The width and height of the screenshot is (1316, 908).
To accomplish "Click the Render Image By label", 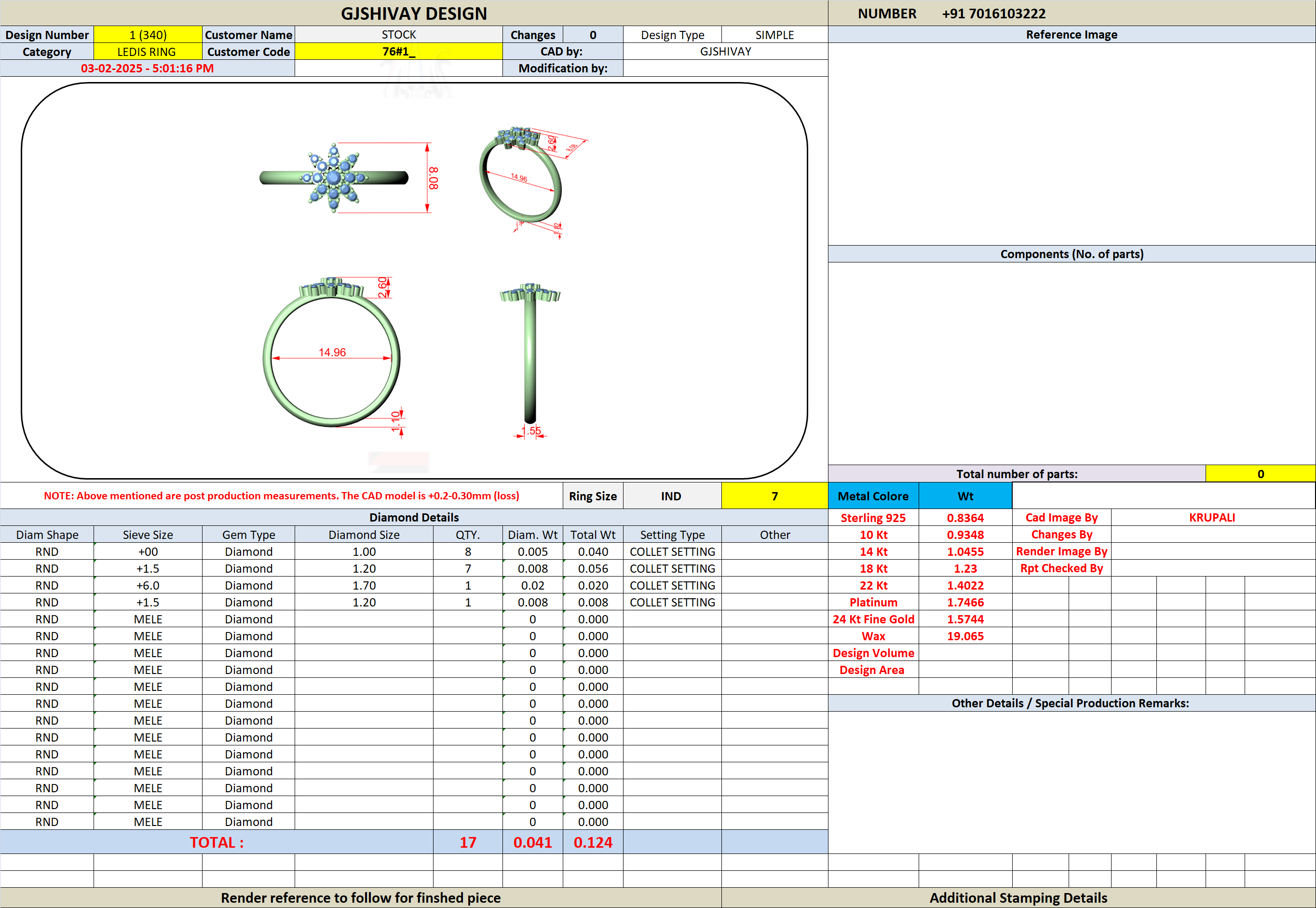I will click(1061, 551).
